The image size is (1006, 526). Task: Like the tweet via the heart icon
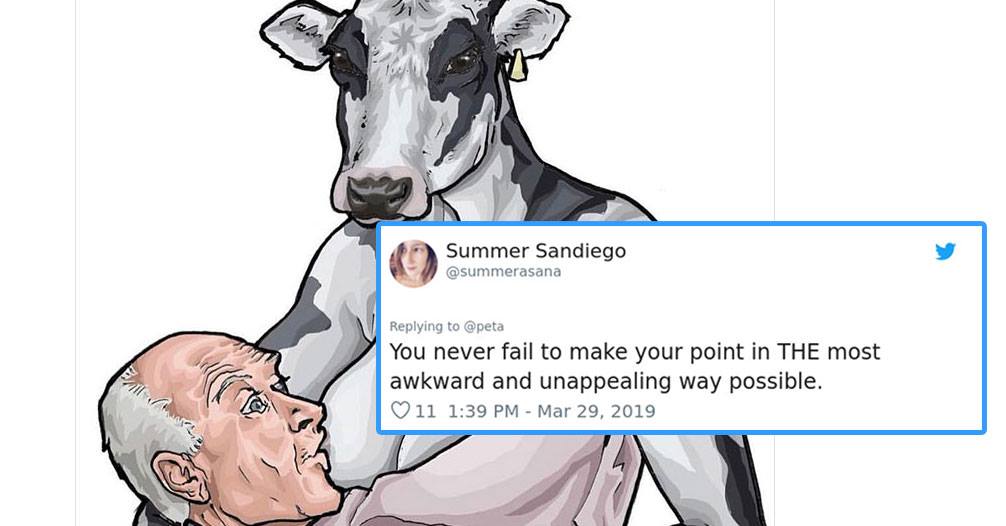pos(400,410)
